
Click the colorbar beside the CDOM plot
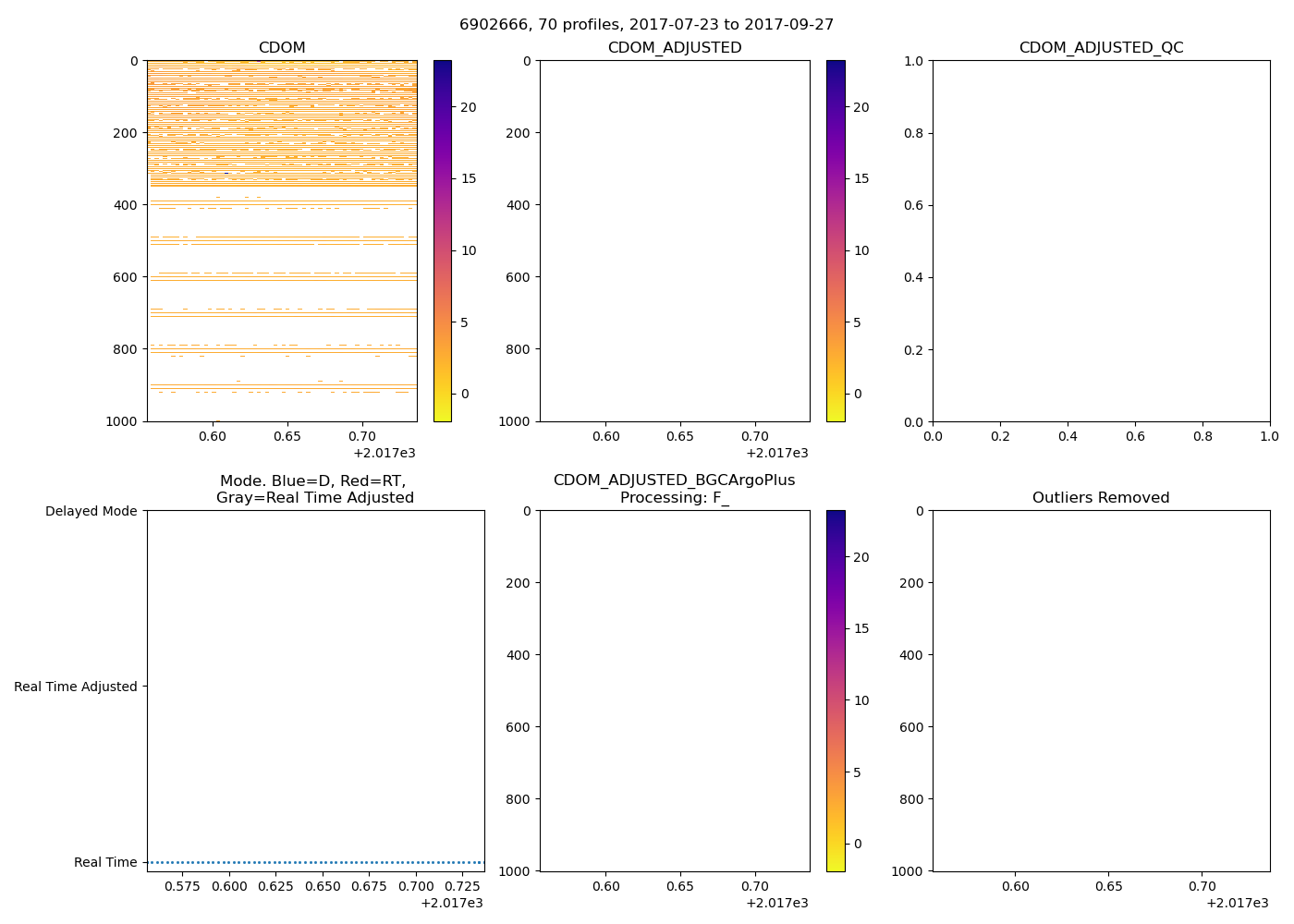[443, 240]
